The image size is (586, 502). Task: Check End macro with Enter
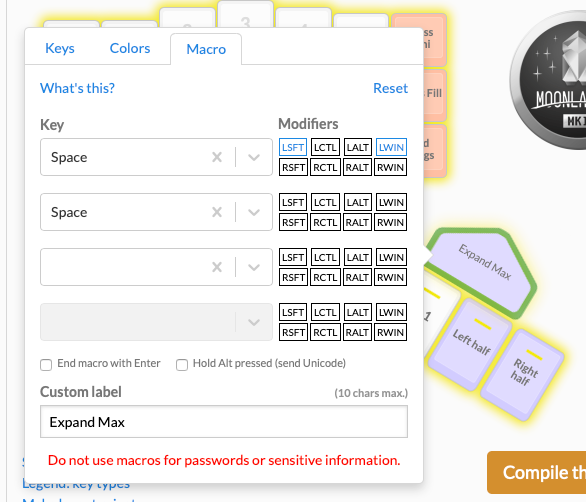tap(46, 365)
